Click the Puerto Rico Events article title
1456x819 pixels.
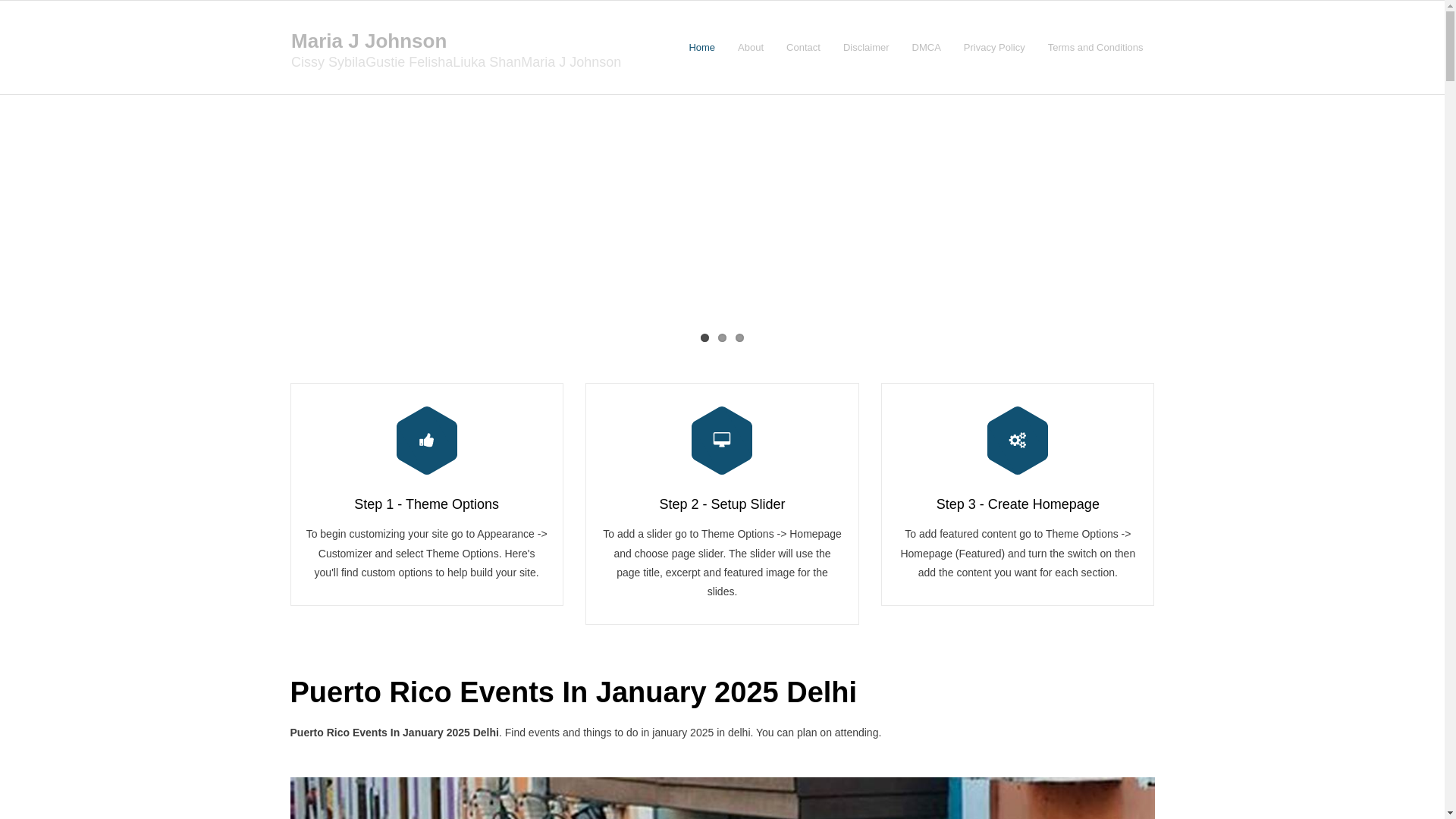(573, 692)
